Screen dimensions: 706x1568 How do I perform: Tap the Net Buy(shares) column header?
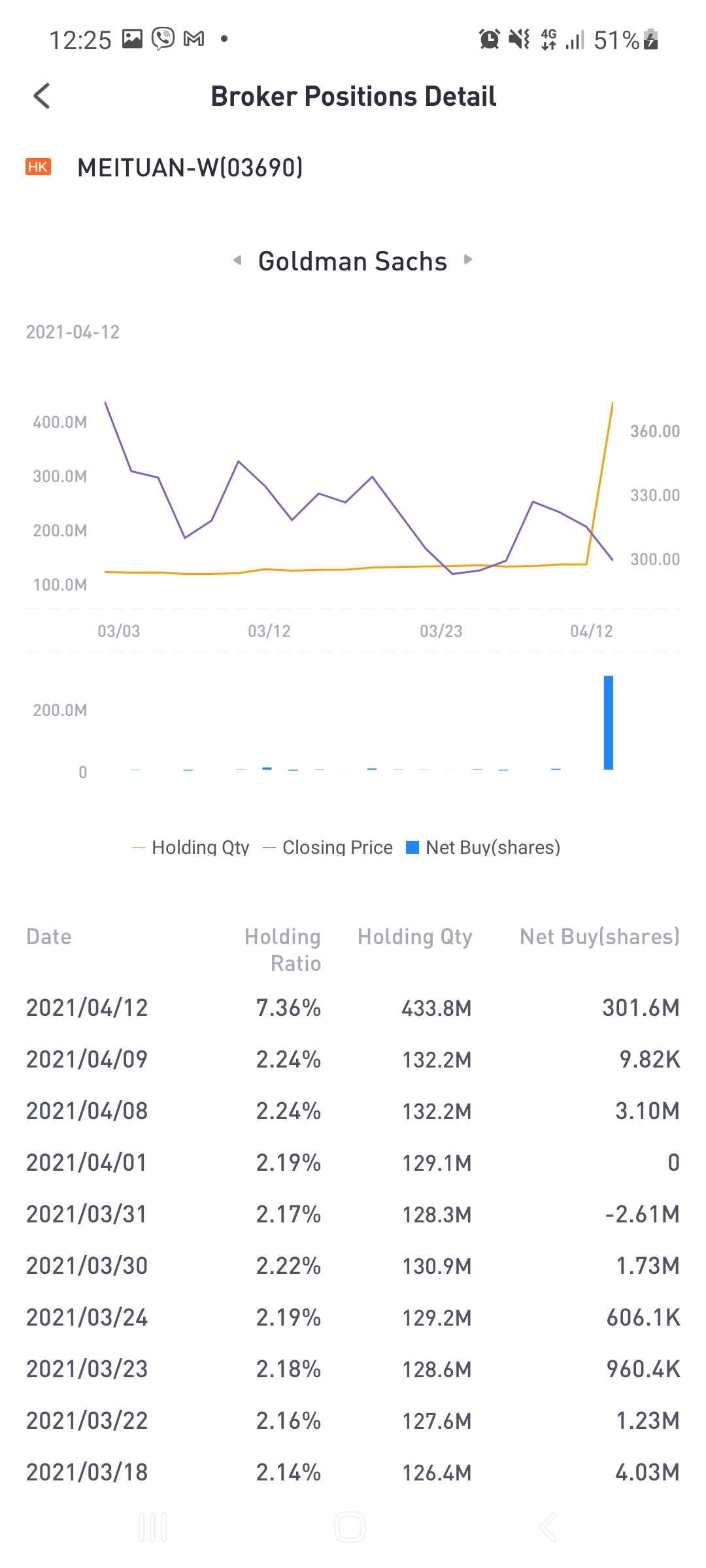click(x=600, y=936)
